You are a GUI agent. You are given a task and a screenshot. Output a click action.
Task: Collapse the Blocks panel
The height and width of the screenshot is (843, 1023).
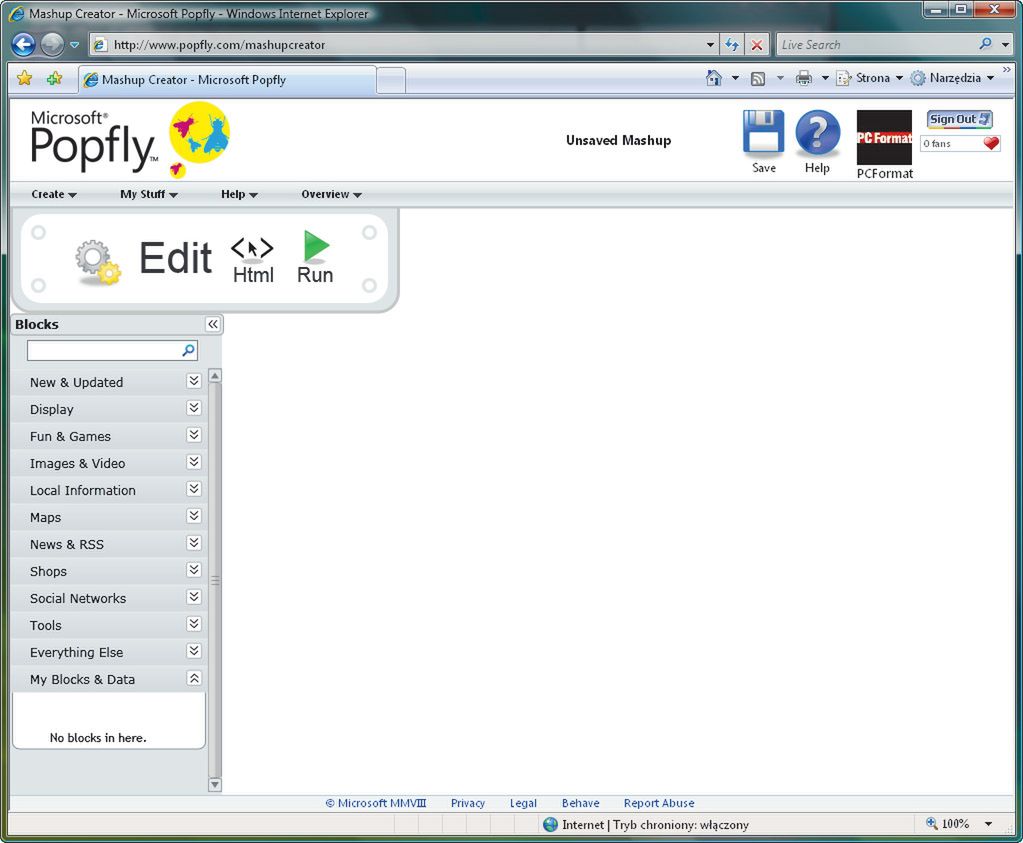tap(213, 324)
